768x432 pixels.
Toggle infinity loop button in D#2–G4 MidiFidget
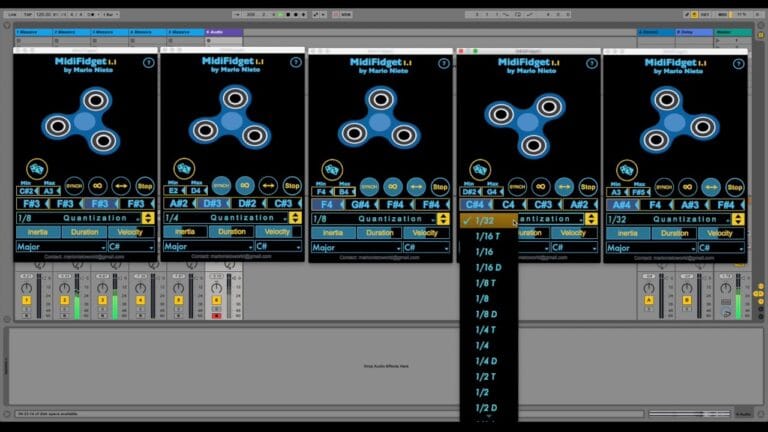[541, 186]
